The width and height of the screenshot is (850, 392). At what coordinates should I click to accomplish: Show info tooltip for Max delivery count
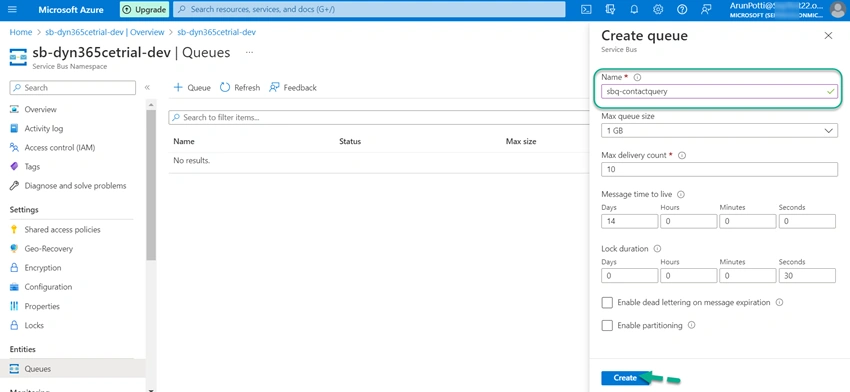[x=682, y=155]
